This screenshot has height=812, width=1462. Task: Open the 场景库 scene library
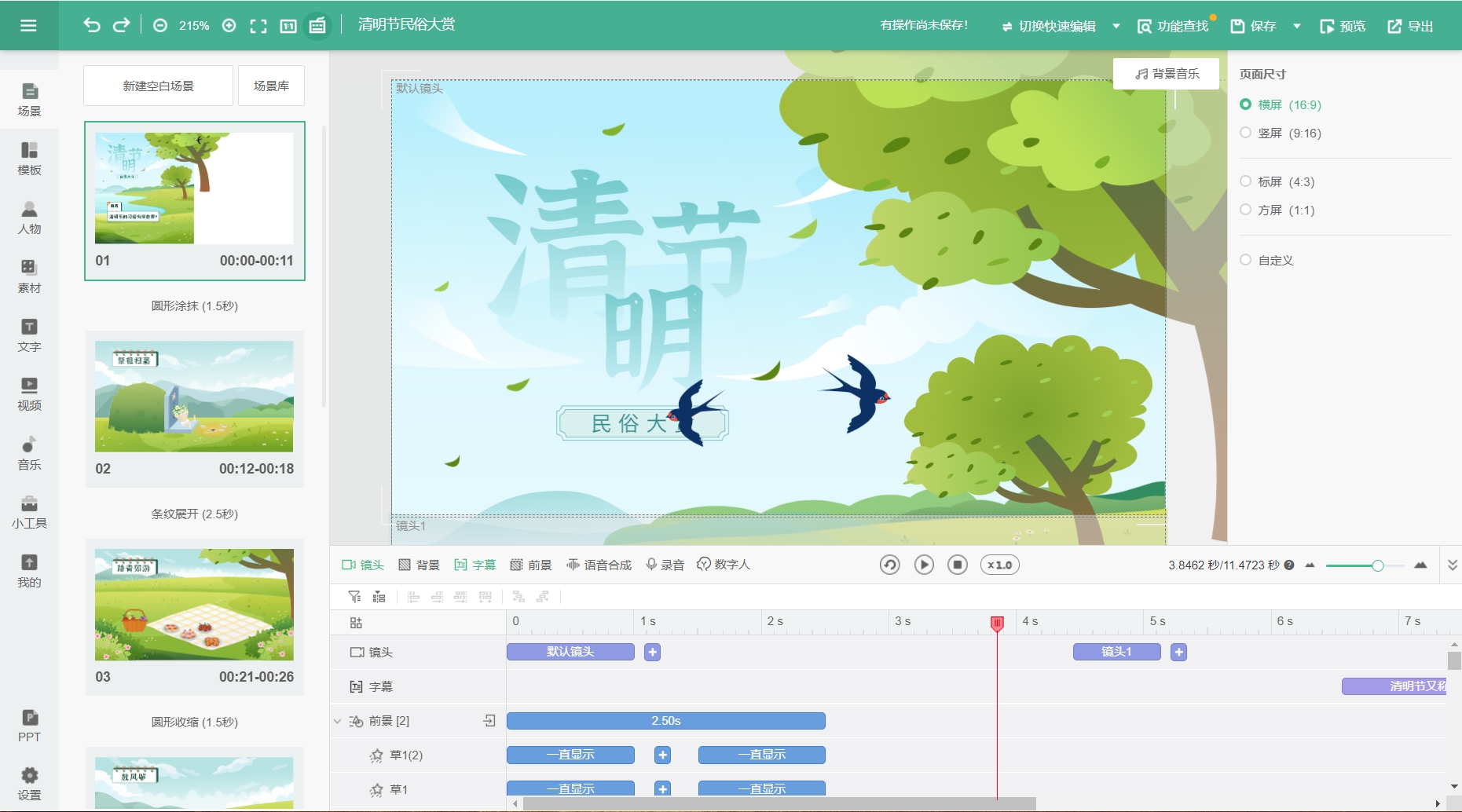coord(271,86)
